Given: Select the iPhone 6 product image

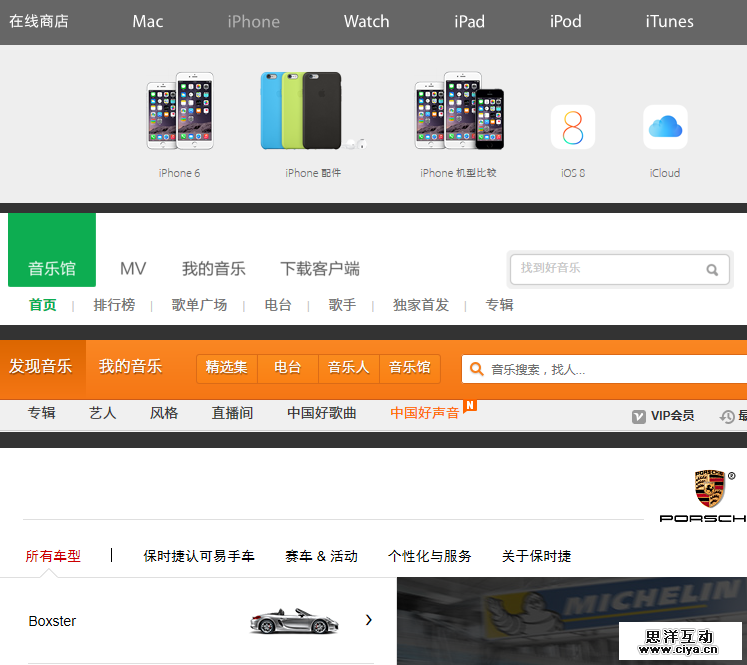Looking at the screenshot, I should (x=180, y=111).
